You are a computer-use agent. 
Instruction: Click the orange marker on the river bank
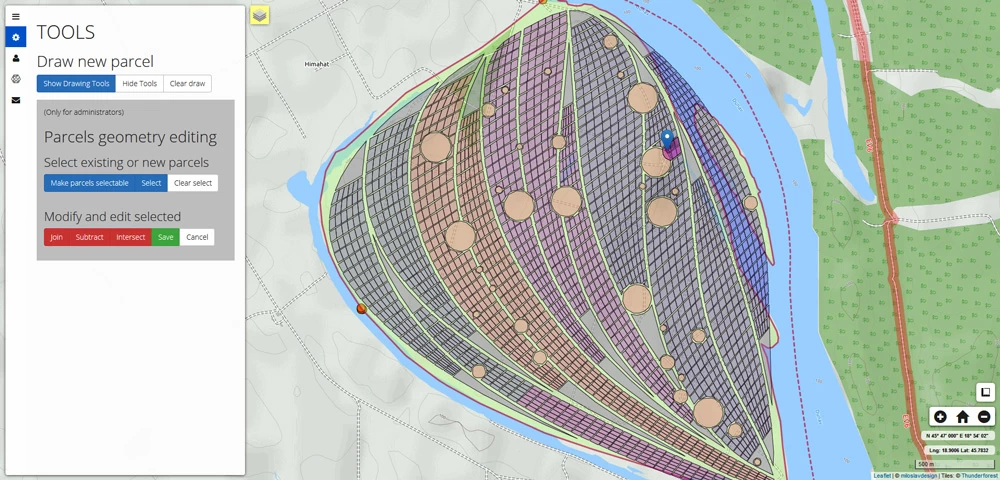(362, 309)
